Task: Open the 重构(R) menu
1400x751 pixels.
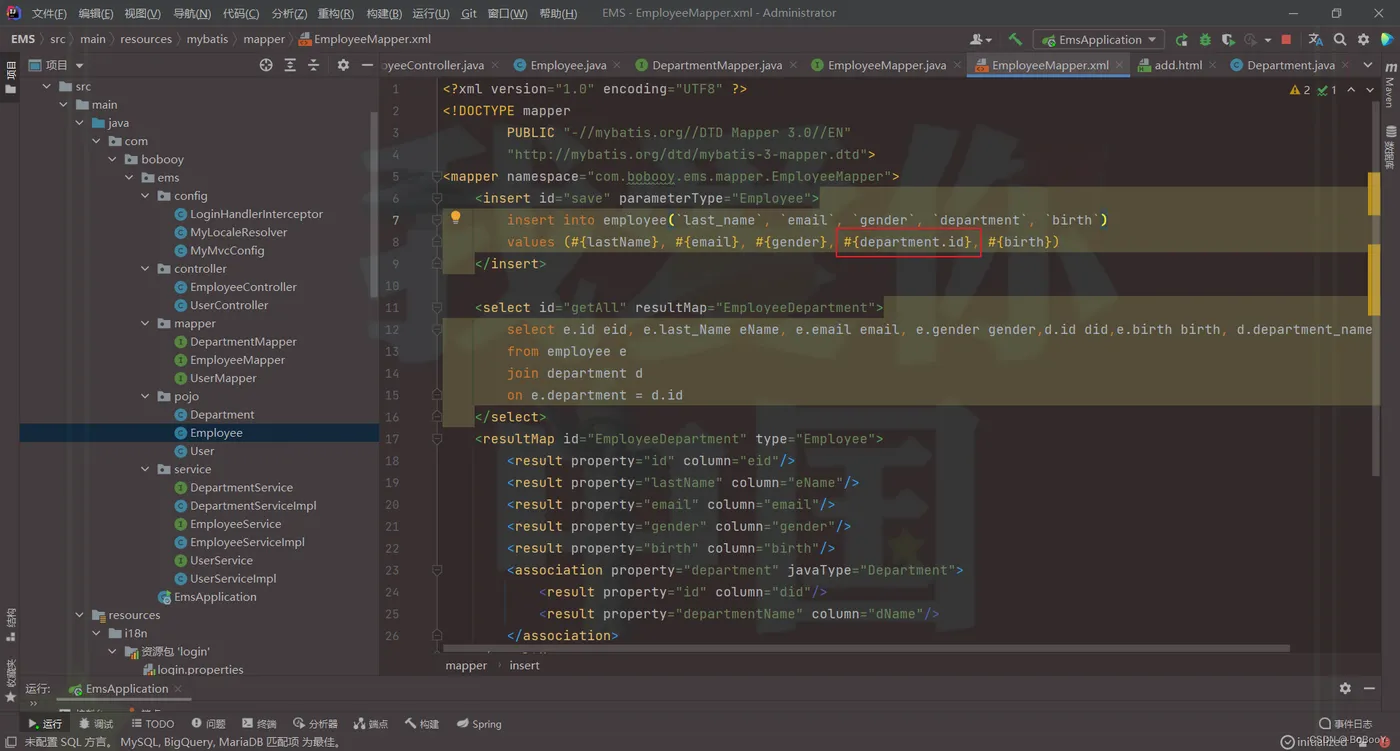Action: (336, 13)
